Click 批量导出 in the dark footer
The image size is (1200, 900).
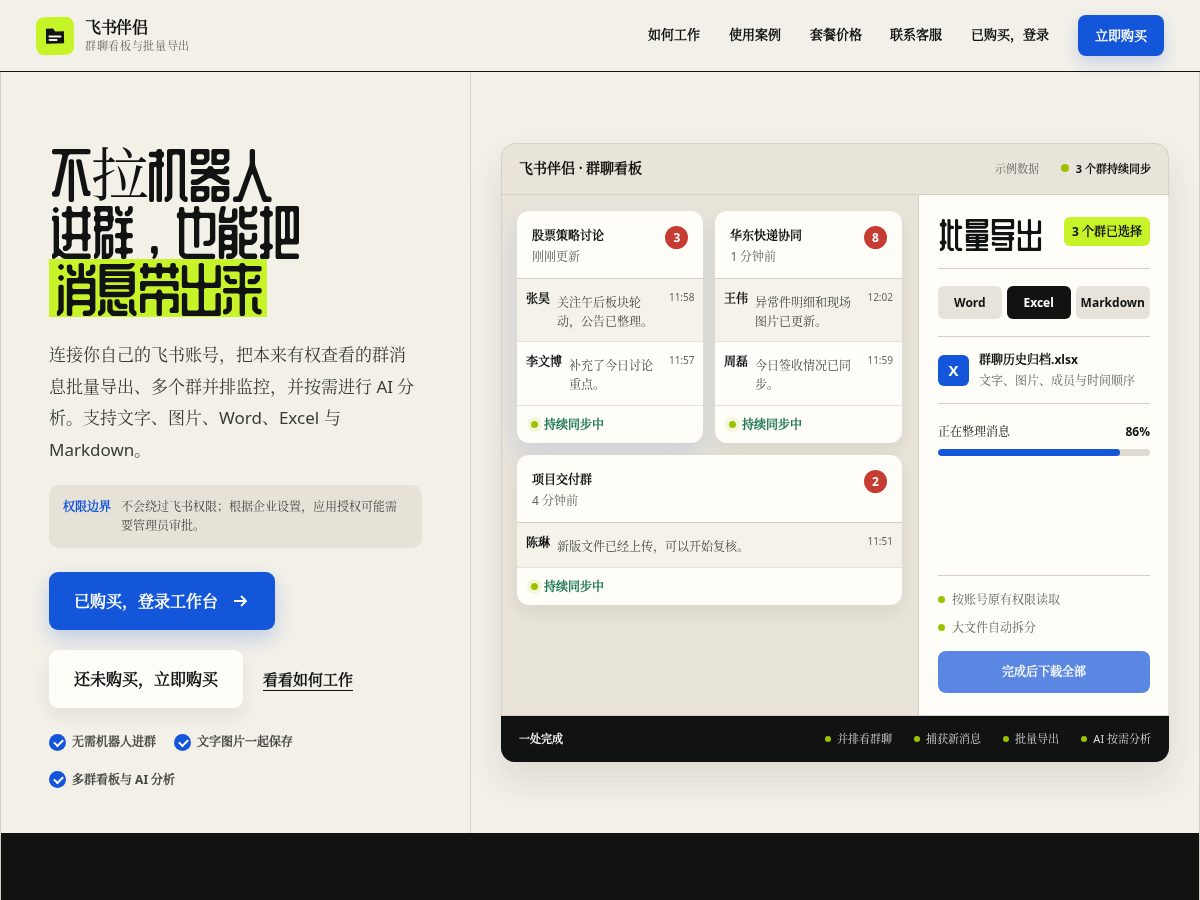(x=1037, y=739)
